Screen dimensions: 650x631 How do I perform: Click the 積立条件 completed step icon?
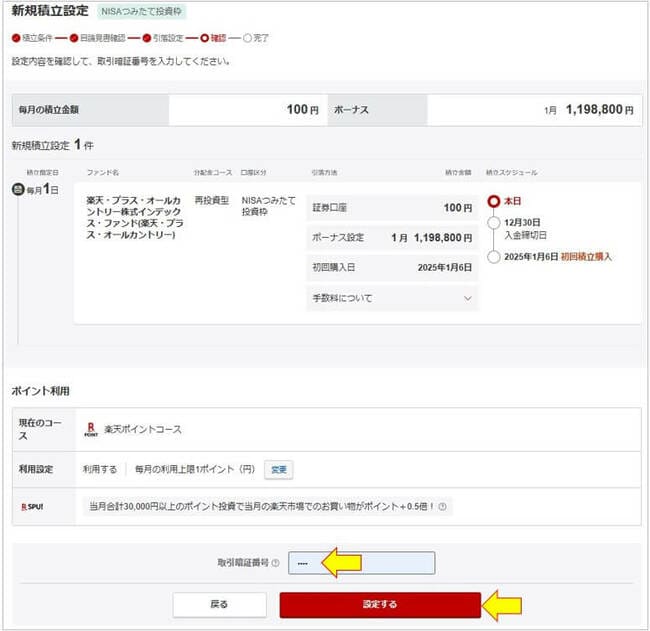16,38
